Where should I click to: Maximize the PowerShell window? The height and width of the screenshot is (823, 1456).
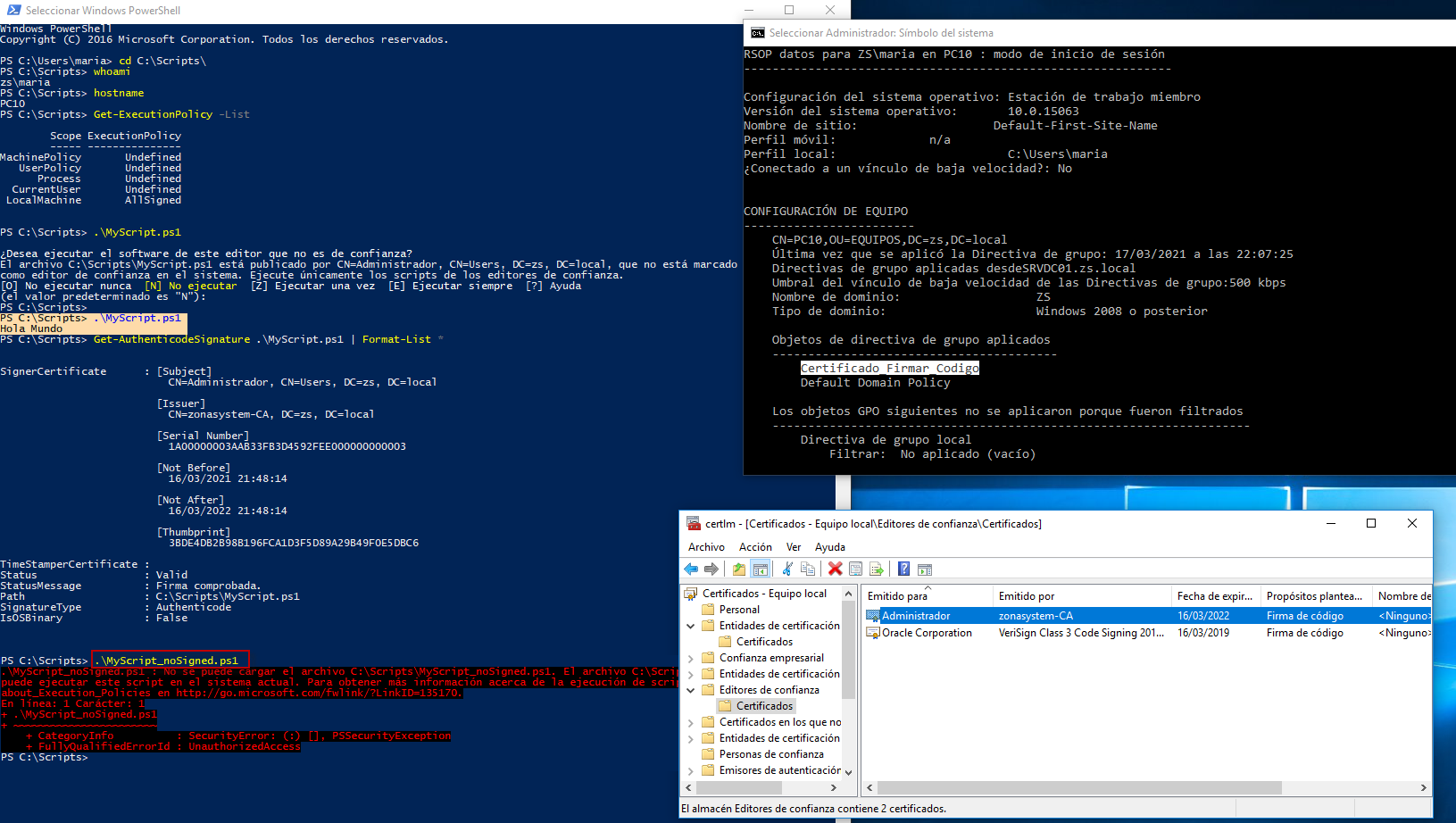(789, 10)
